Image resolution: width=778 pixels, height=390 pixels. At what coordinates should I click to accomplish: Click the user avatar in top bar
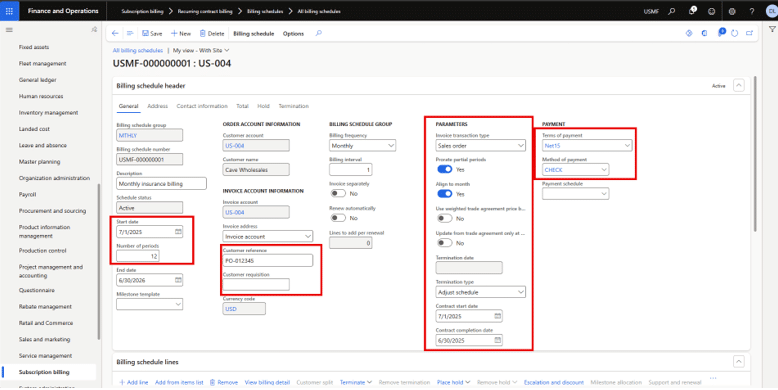[771, 11]
